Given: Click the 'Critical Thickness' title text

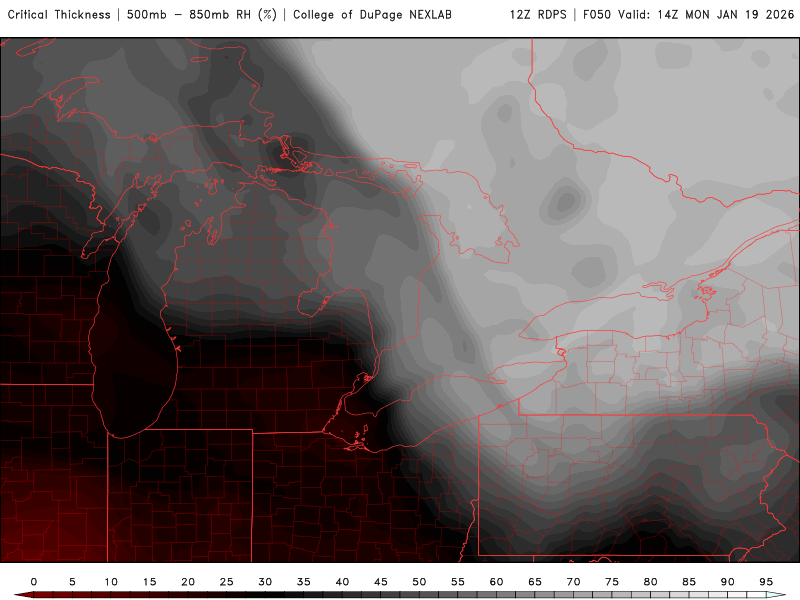Looking at the screenshot, I should (x=59, y=15).
